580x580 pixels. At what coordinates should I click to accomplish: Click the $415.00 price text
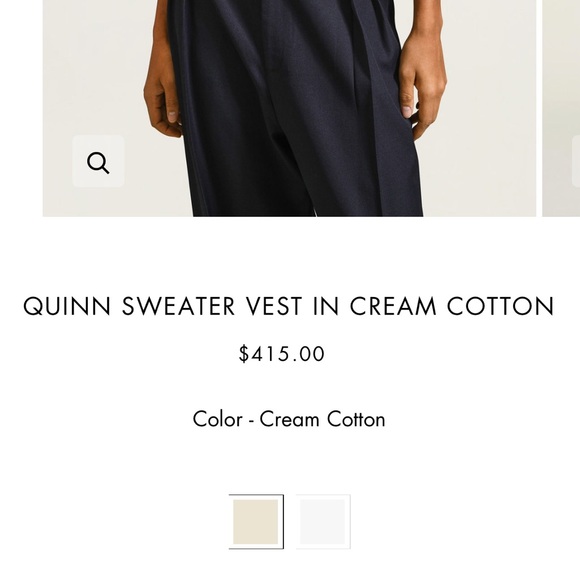point(281,354)
